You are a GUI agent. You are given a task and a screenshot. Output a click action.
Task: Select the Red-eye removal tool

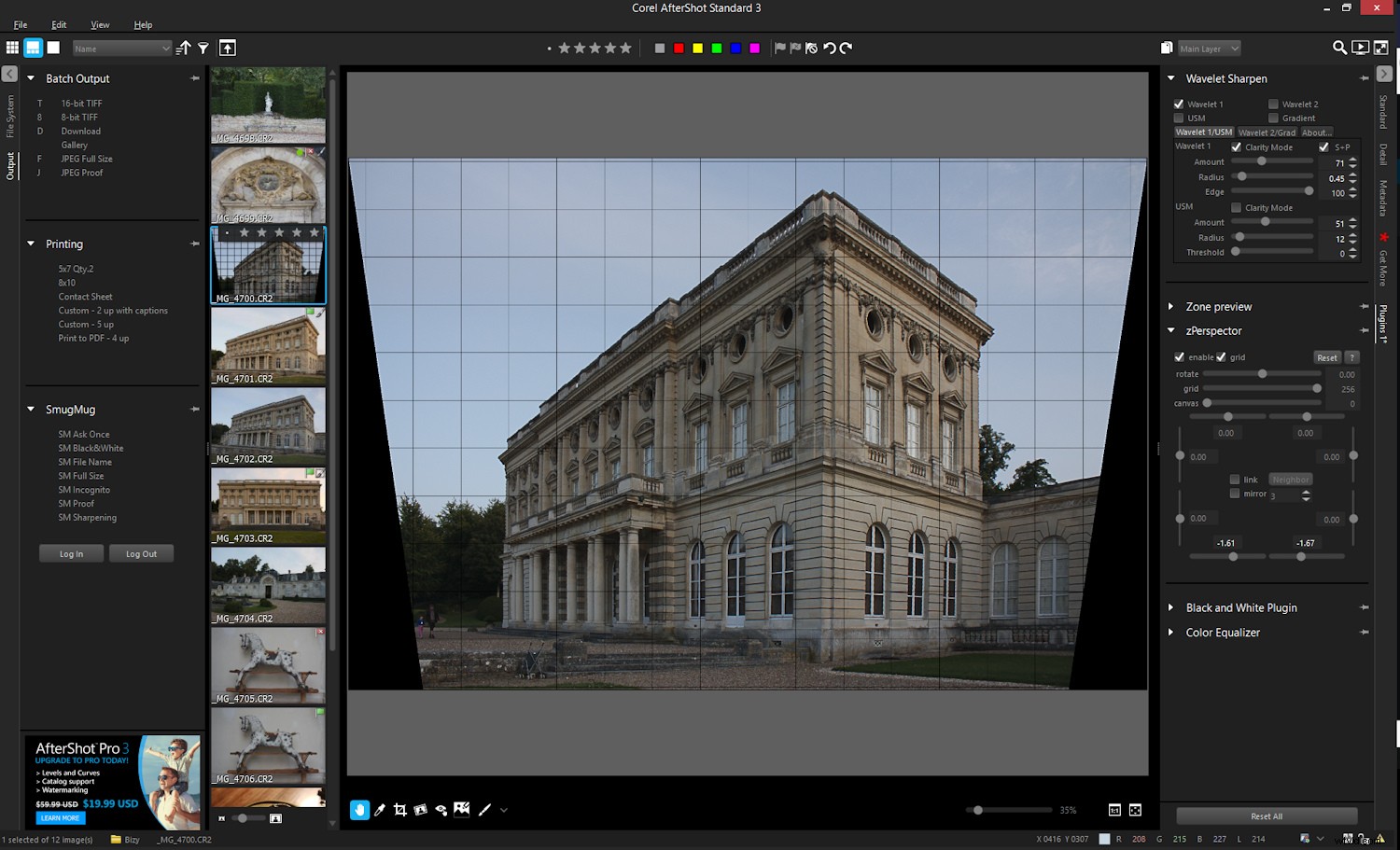point(441,810)
